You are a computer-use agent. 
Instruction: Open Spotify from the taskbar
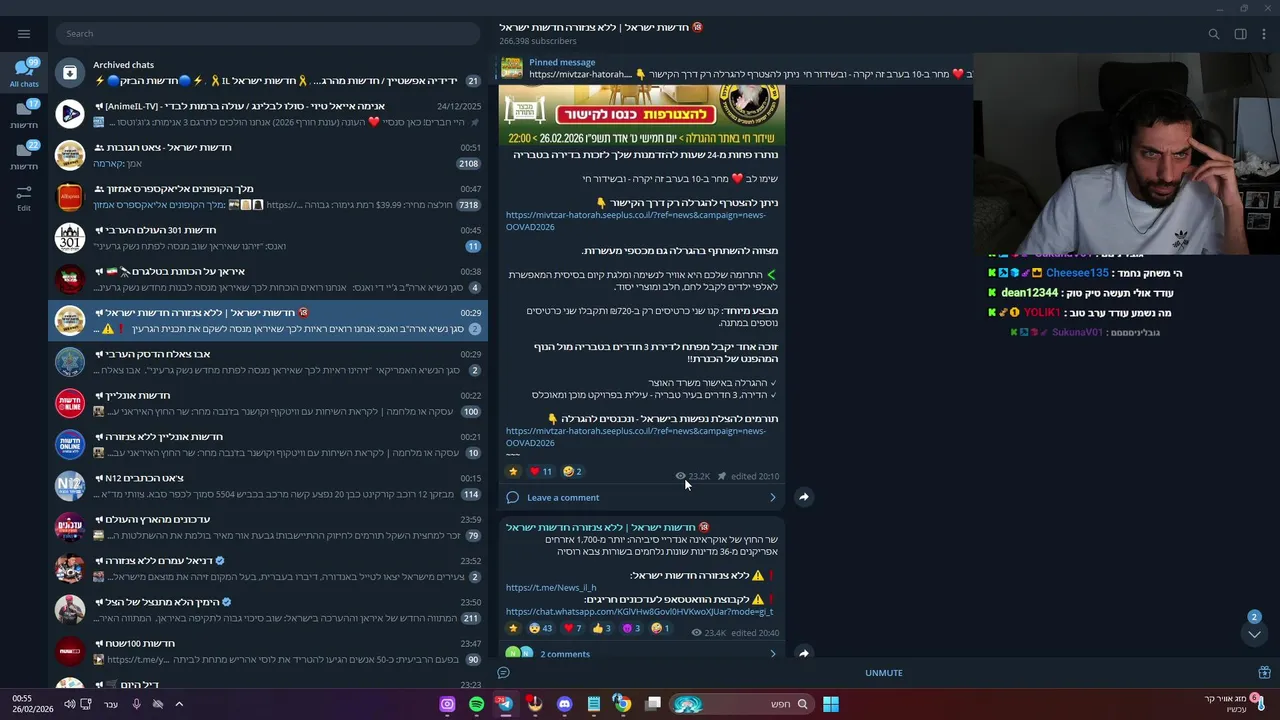pos(476,704)
